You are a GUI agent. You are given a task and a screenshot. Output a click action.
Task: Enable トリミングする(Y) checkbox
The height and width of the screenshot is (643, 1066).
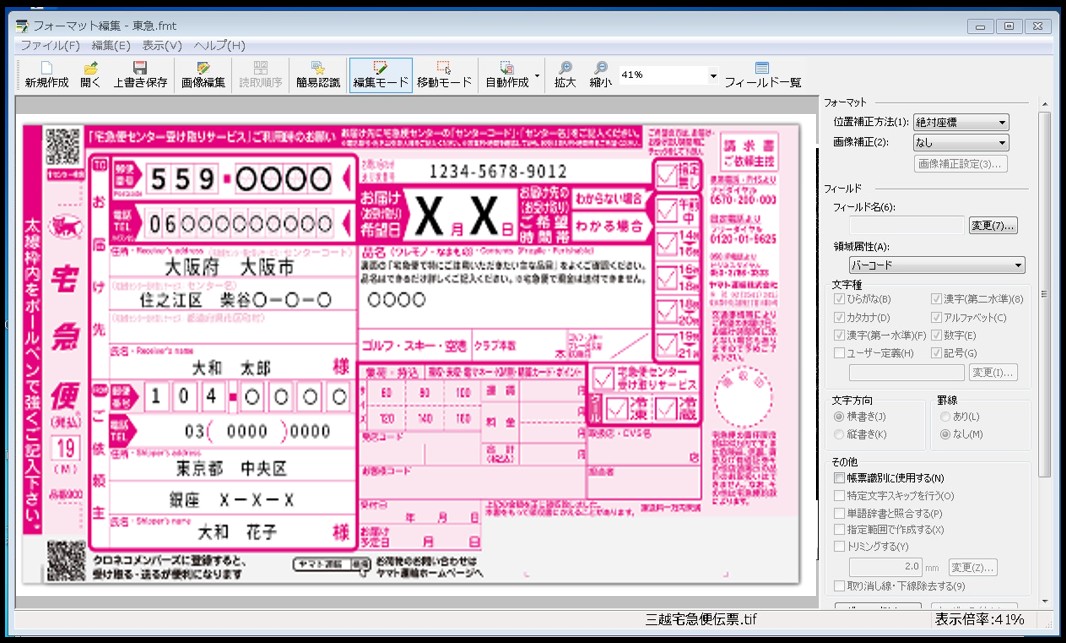pyautogui.click(x=840, y=546)
